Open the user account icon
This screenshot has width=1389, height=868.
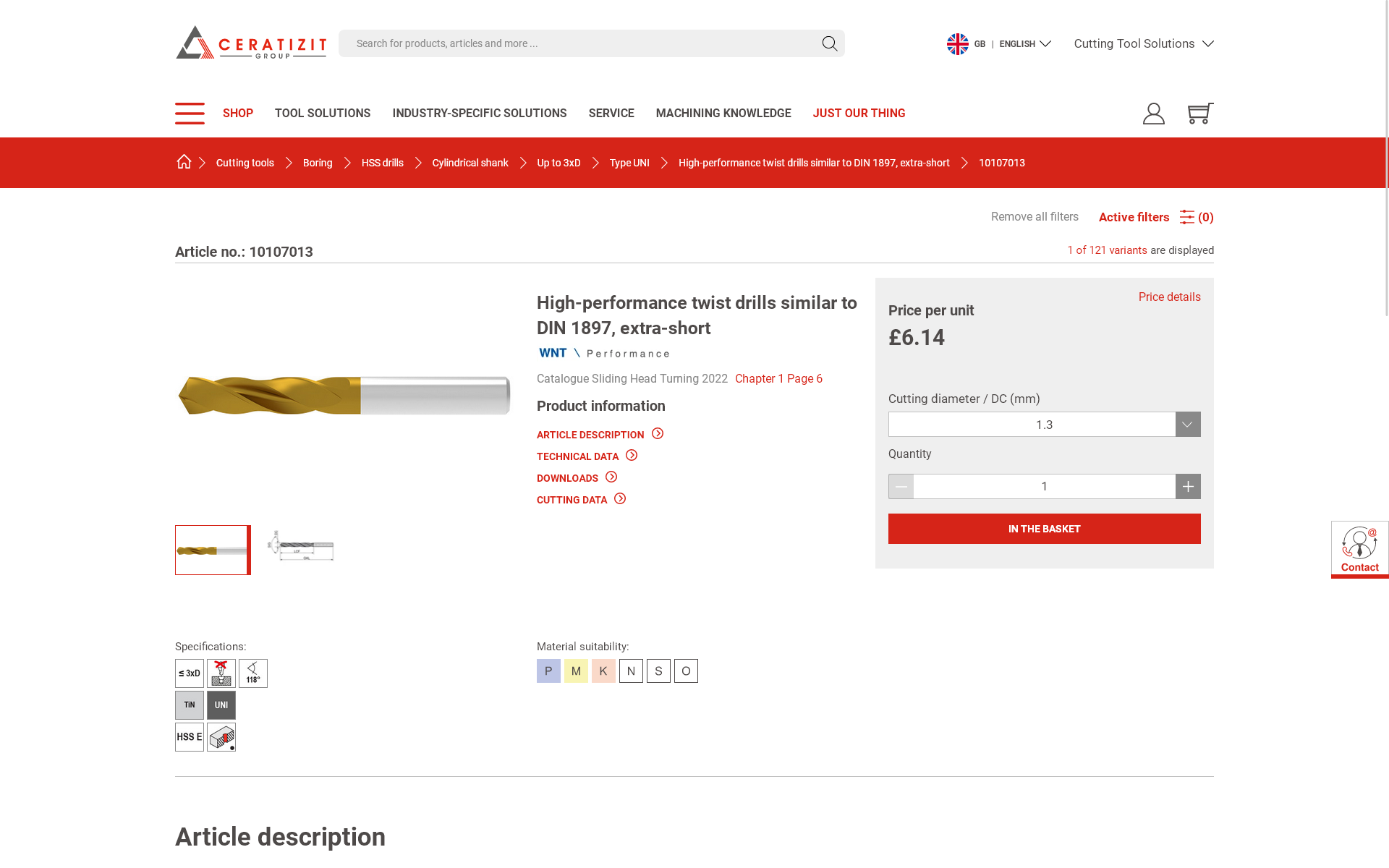pos(1154,114)
